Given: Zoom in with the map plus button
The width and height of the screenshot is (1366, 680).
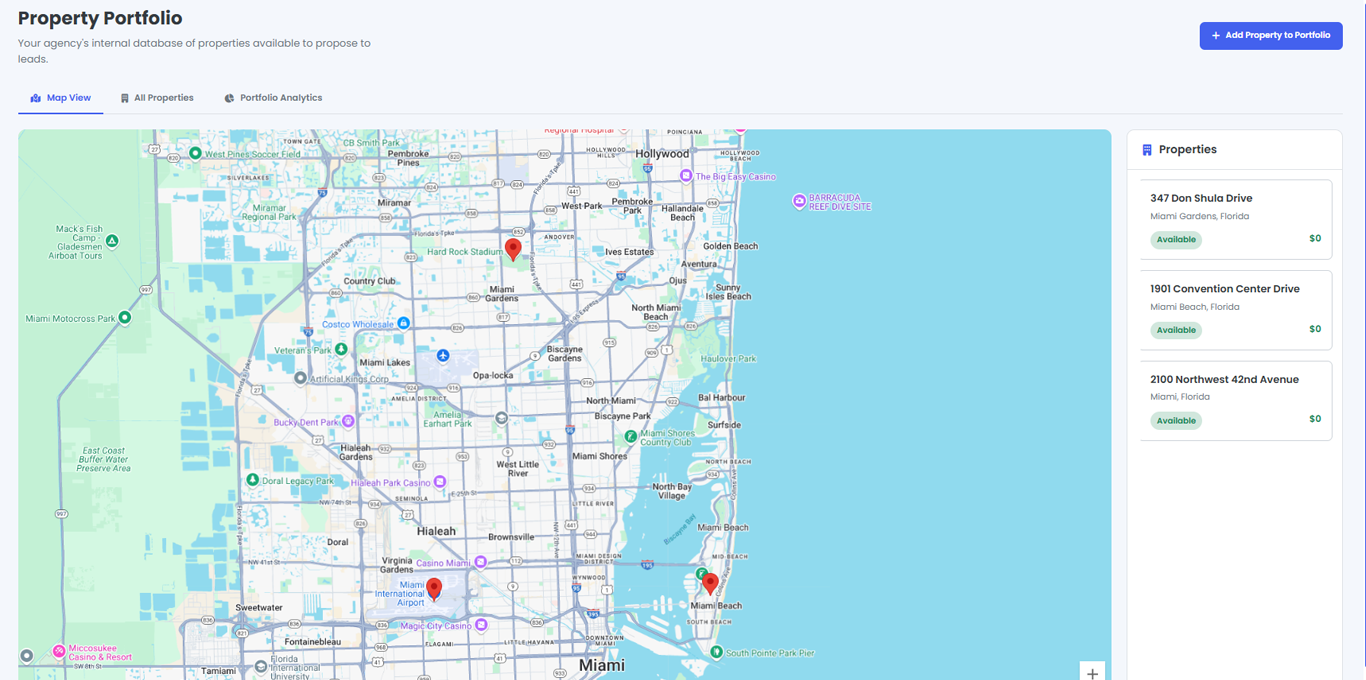Looking at the screenshot, I should point(1092,673).
